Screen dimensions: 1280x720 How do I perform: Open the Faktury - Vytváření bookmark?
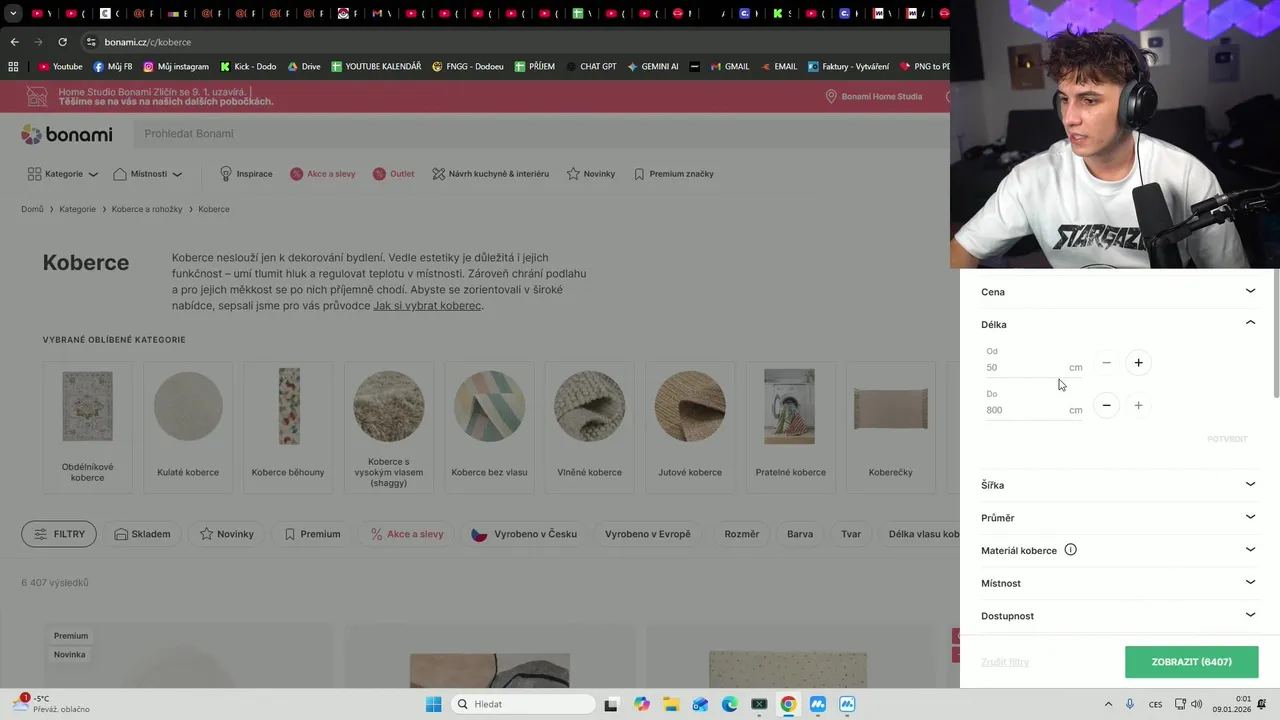pyautogui.click(x=847, y=67)
